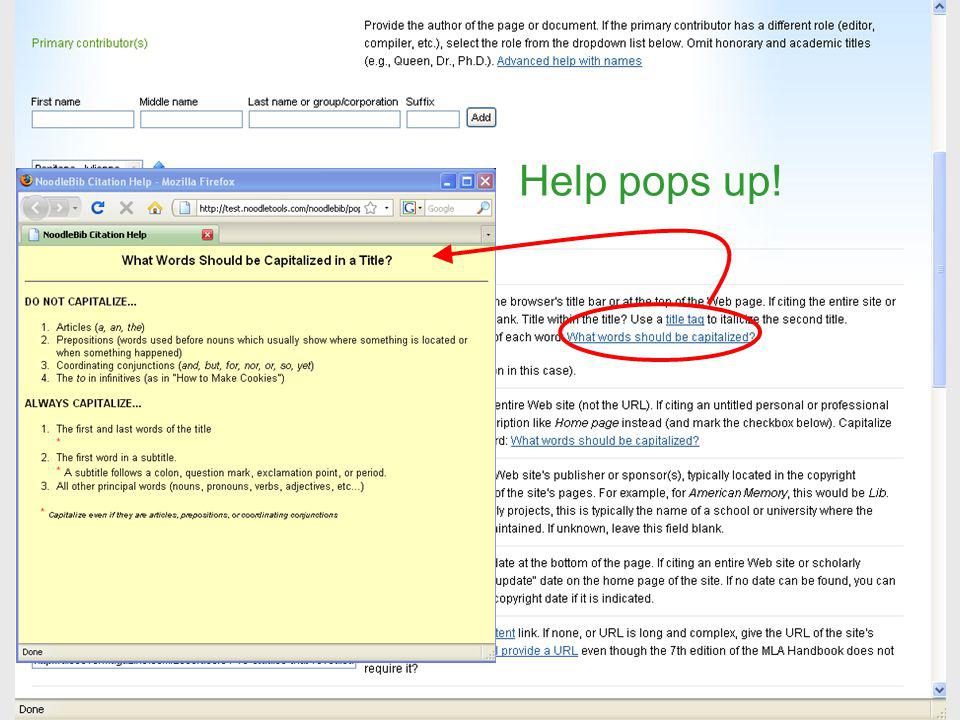Click circled 'What words should be capitalized?' link
Image resolution: width=960 pixels, height=720 pixels.
pos(661,337)
